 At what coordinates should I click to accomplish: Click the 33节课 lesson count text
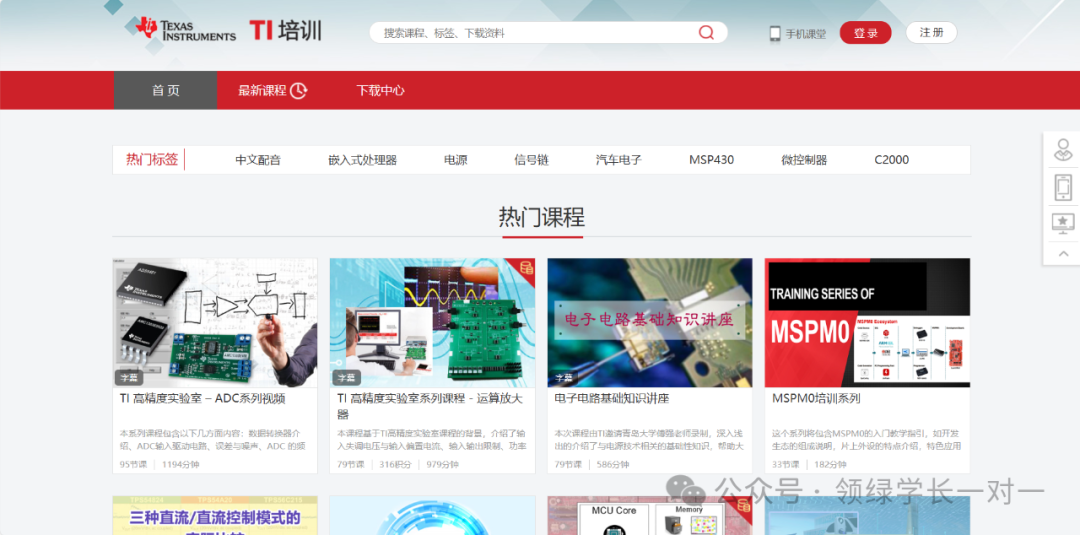click(786, 464)
